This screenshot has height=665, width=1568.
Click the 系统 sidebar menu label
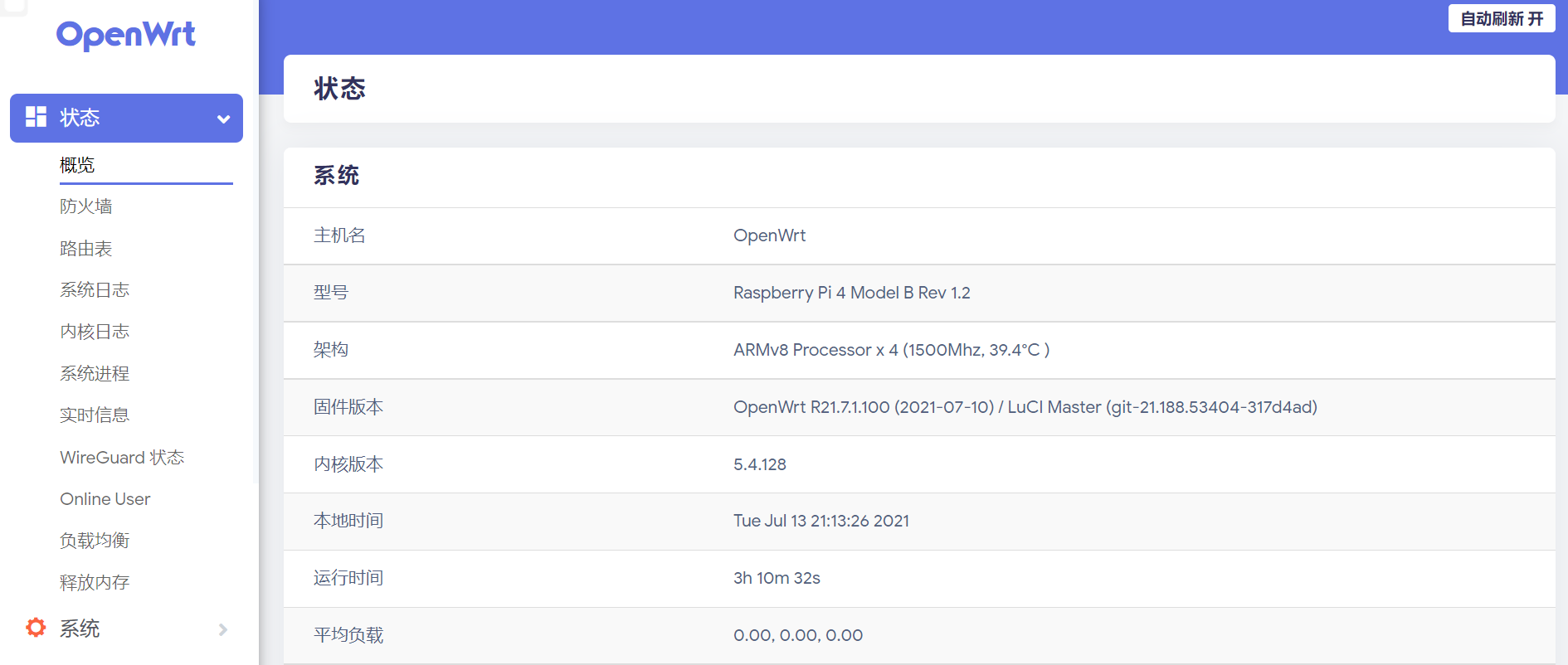click(80, 629)
